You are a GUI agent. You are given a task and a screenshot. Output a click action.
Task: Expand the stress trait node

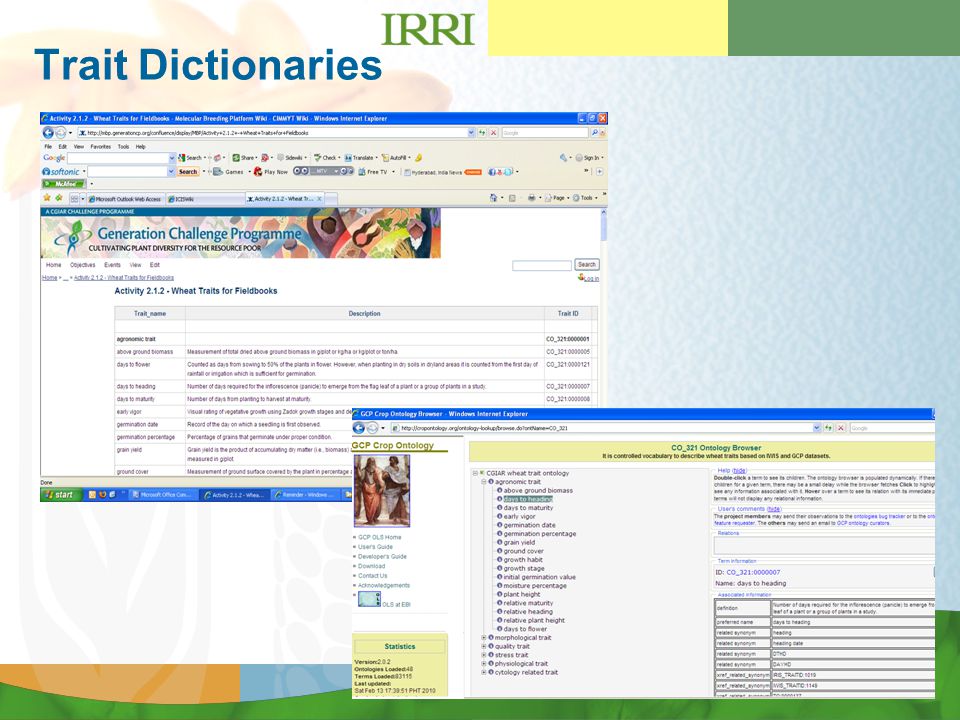click(484, 655)
